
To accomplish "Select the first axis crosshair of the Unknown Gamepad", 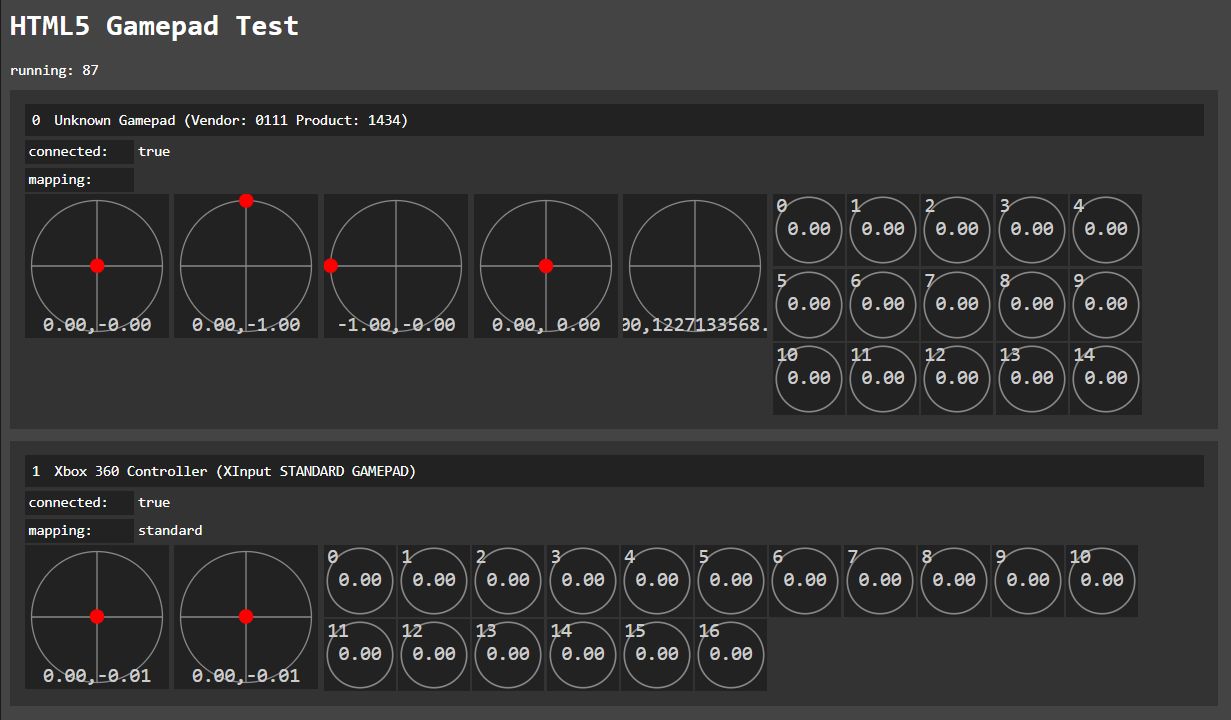I will tap(96, 266).
